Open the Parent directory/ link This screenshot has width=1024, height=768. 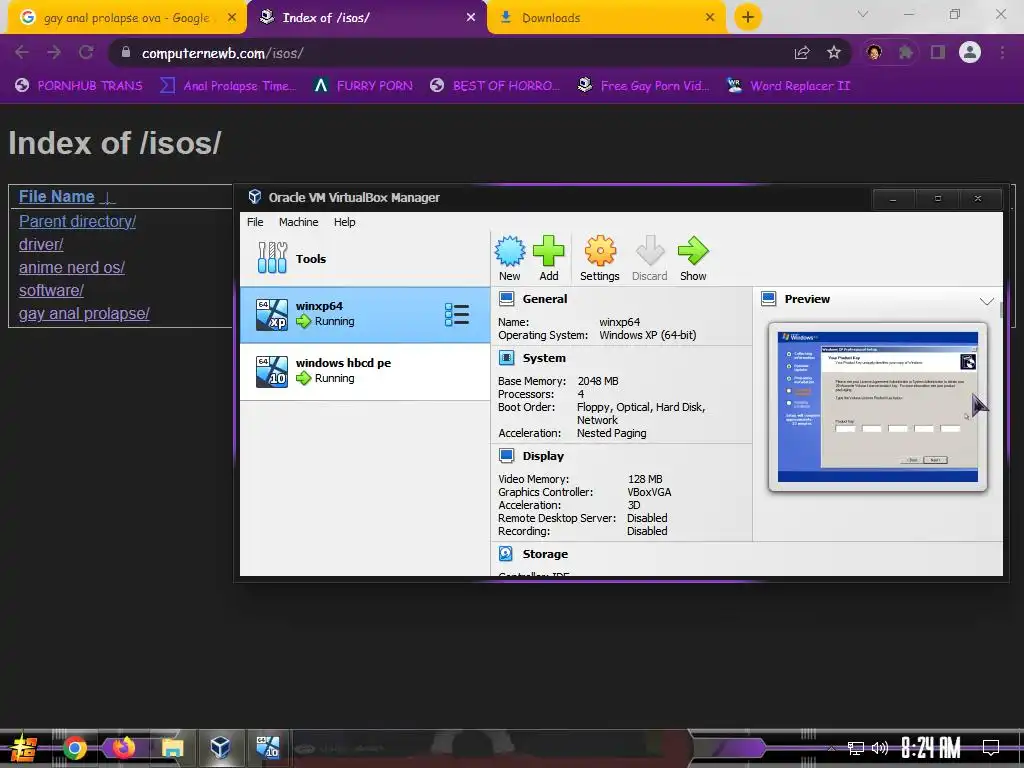[77, 221]
